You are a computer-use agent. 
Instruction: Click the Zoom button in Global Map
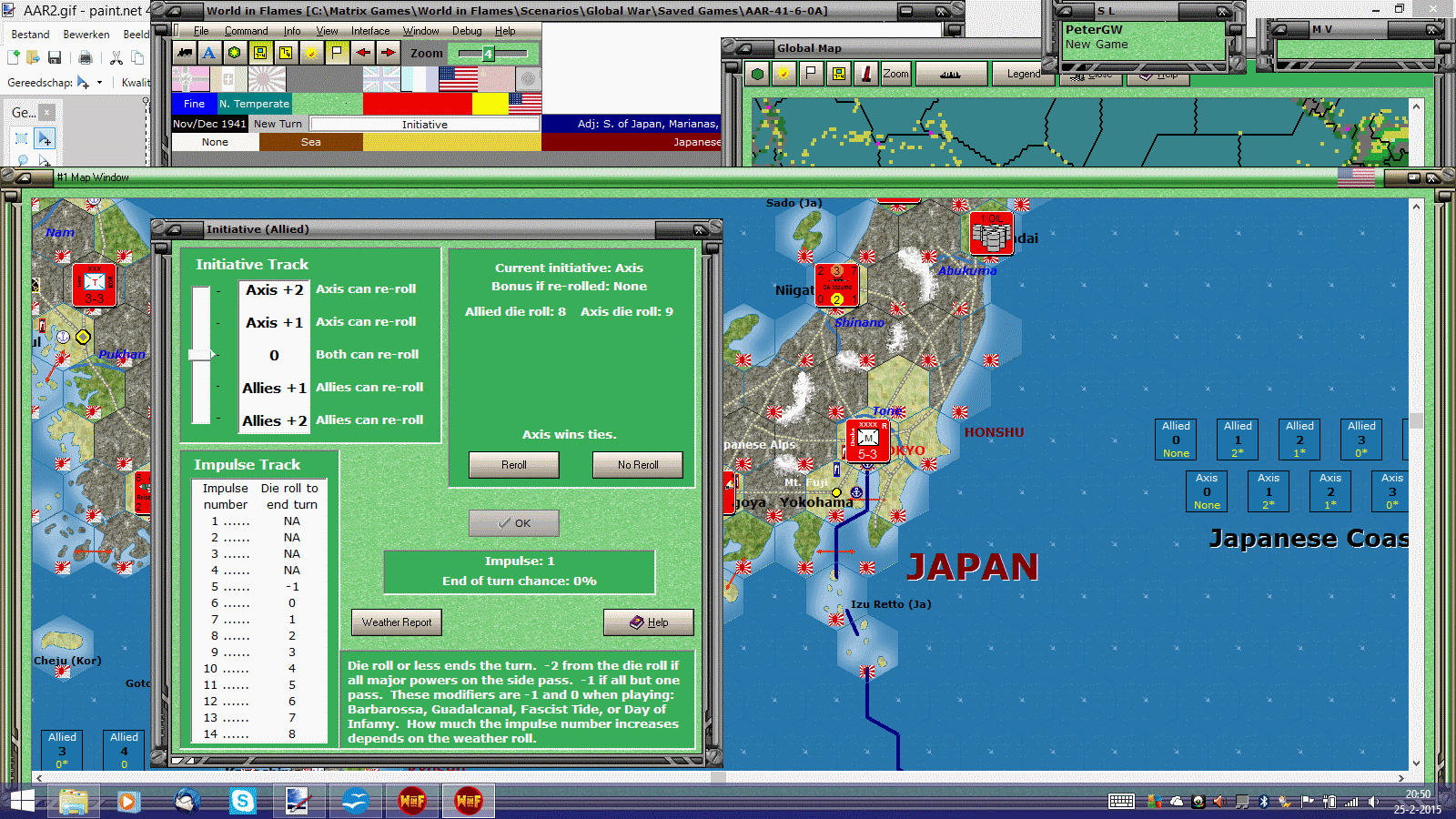pos(895,74)
